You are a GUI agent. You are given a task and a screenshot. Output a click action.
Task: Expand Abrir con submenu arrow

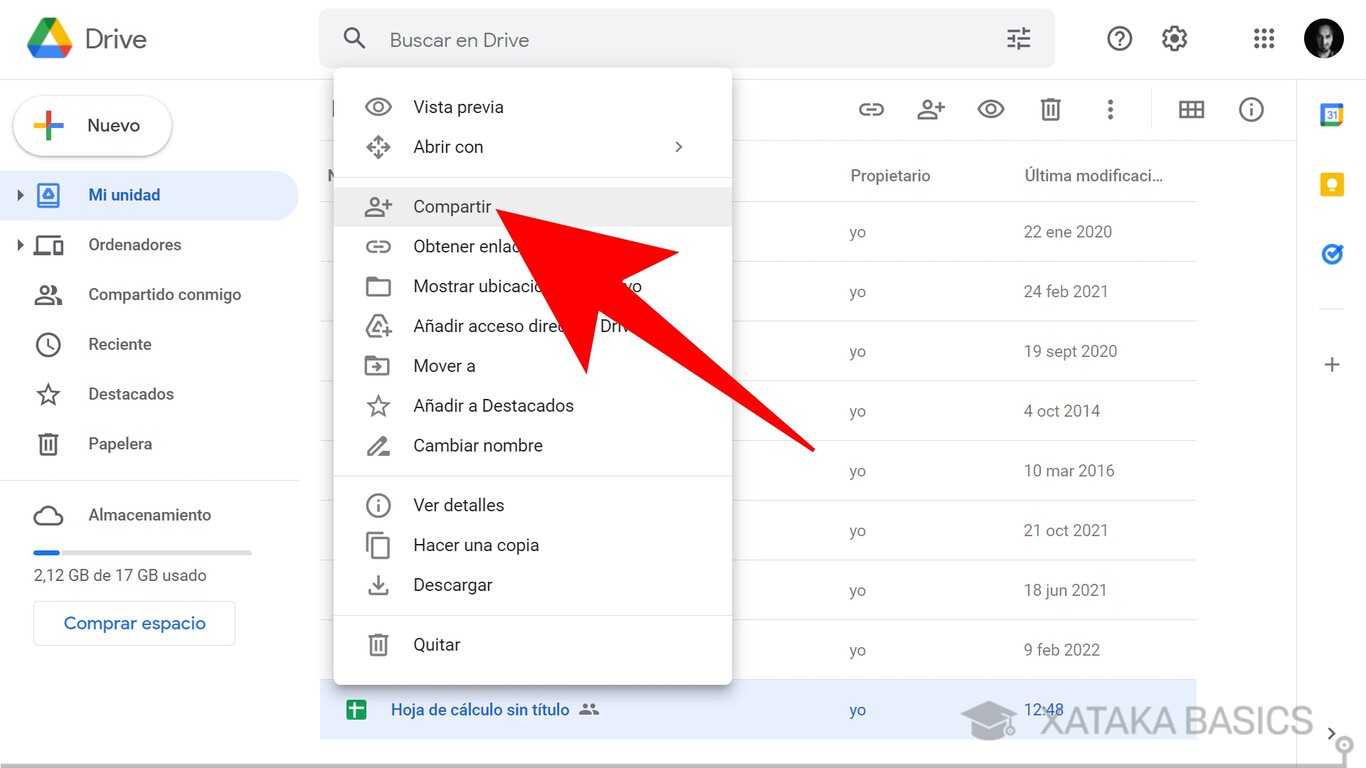(x=679, y=147)
